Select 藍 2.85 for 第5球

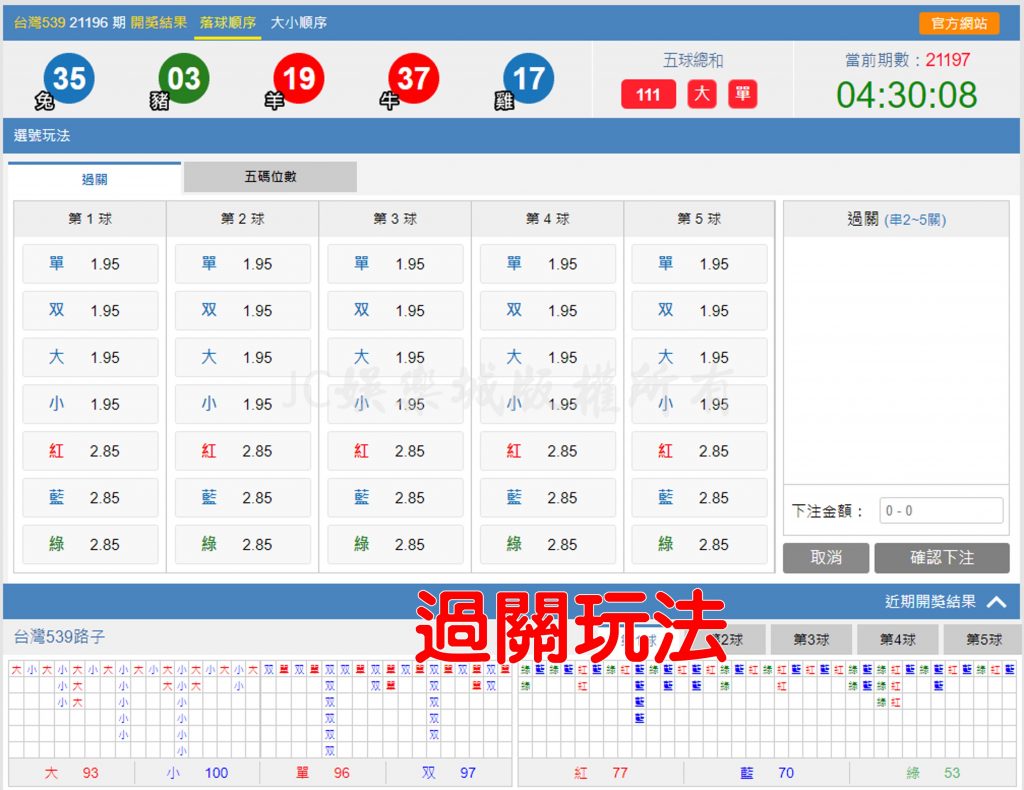(x=699, y=498)
